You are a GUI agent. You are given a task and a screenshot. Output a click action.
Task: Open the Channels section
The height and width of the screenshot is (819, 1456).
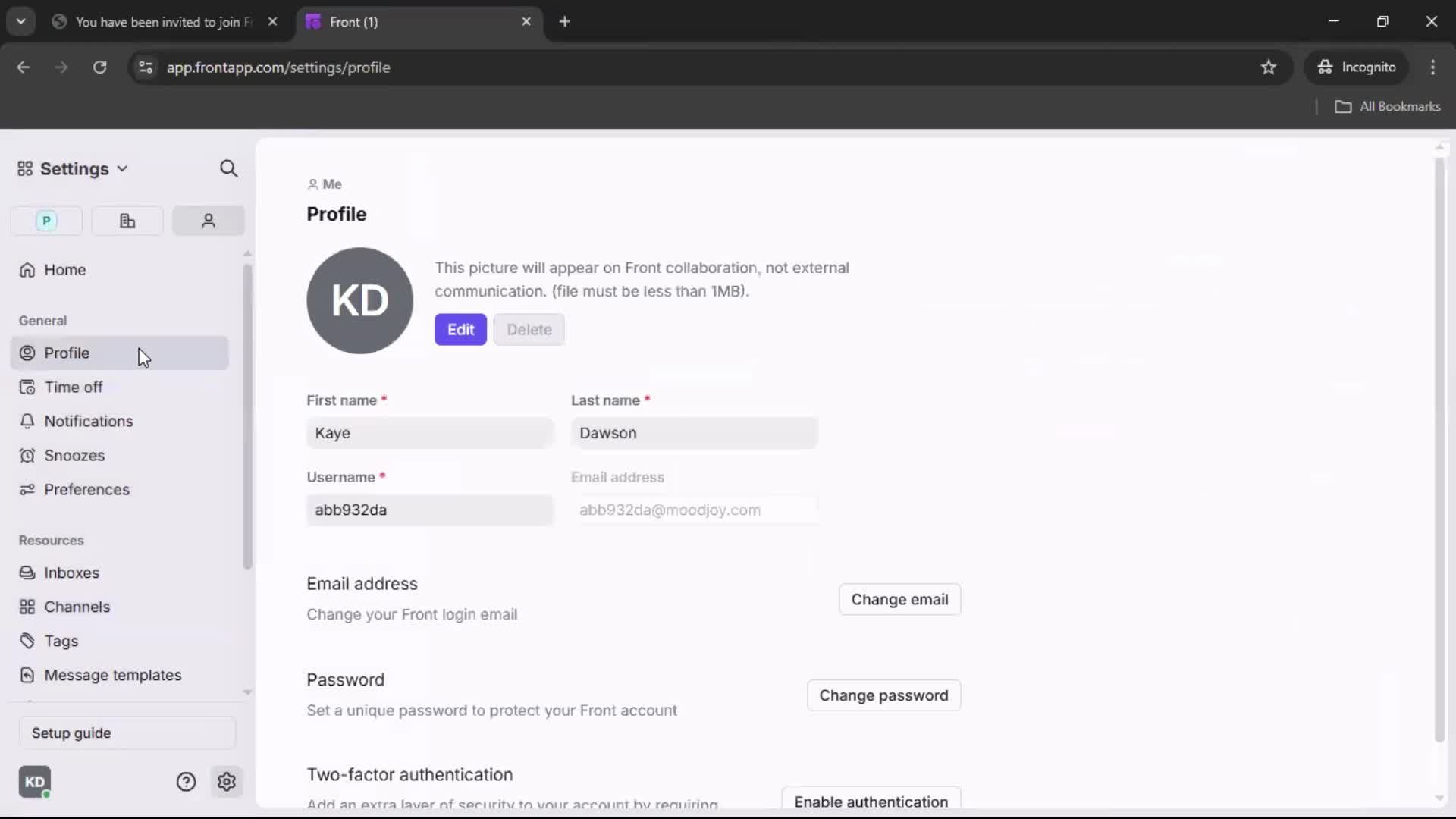click(x=76, y=607)
